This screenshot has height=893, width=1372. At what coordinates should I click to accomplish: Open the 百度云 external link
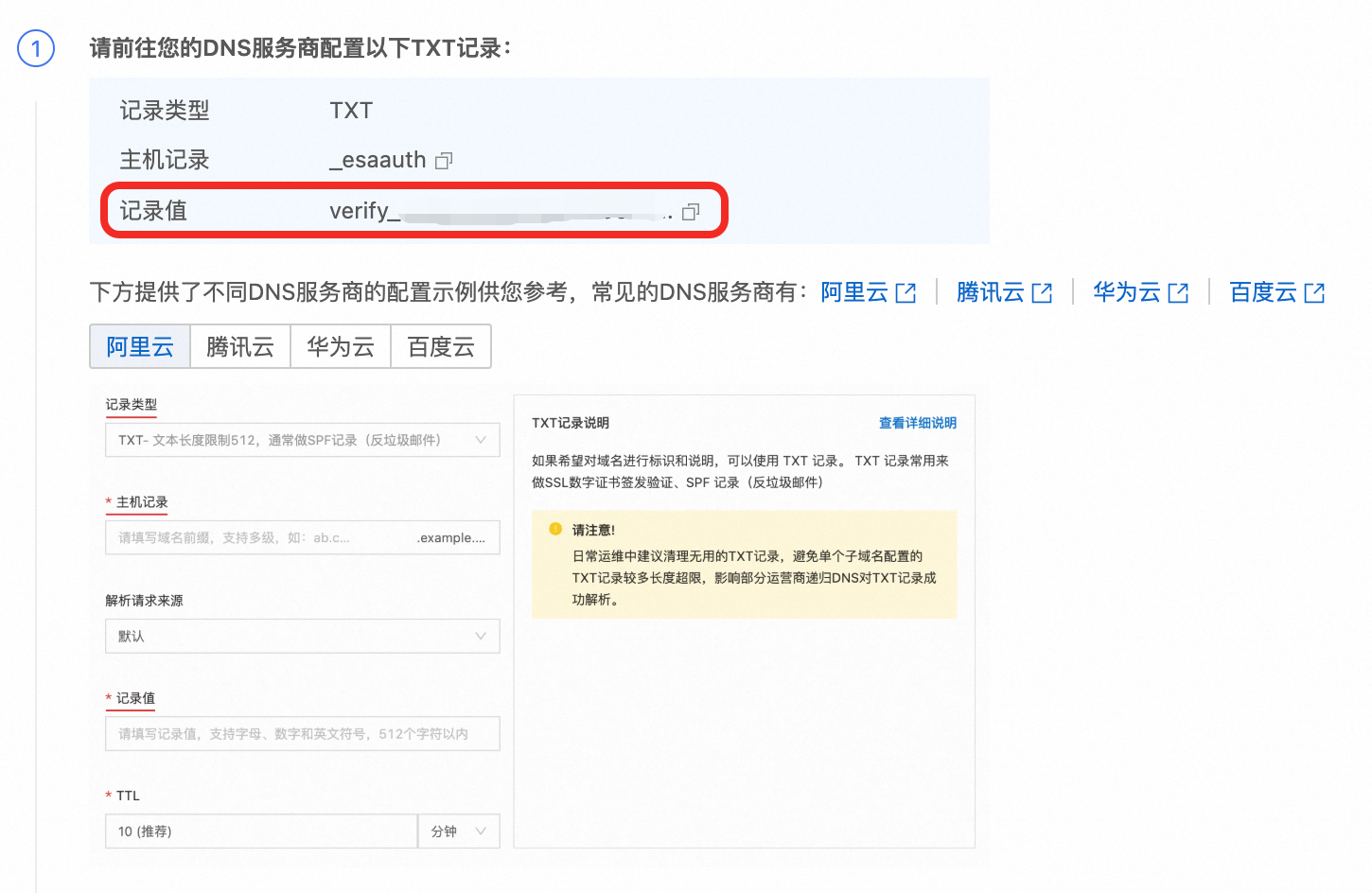click(1276, 292)
